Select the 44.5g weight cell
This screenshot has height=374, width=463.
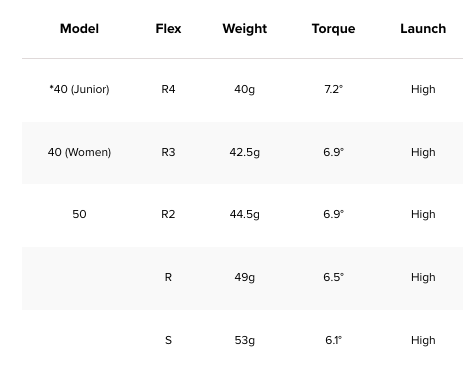click(245, 214)
